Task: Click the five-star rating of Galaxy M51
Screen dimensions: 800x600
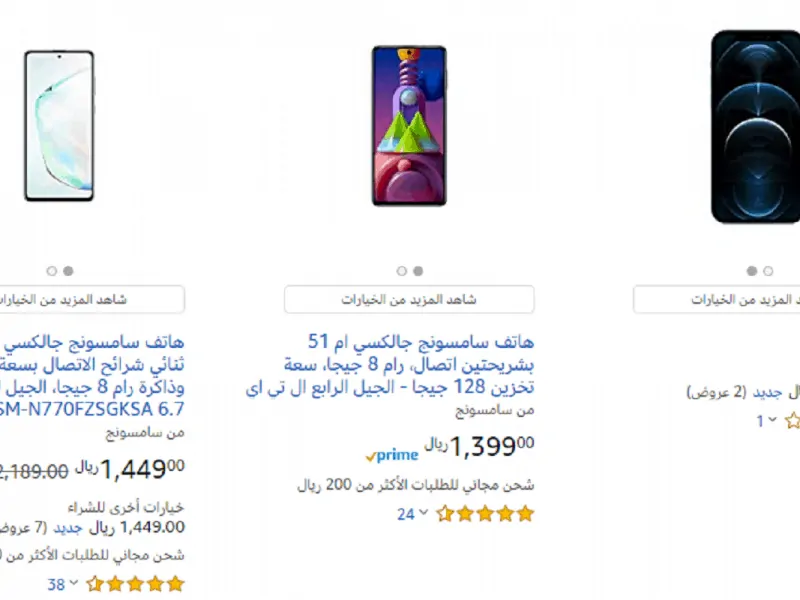Action: [485, 514]
